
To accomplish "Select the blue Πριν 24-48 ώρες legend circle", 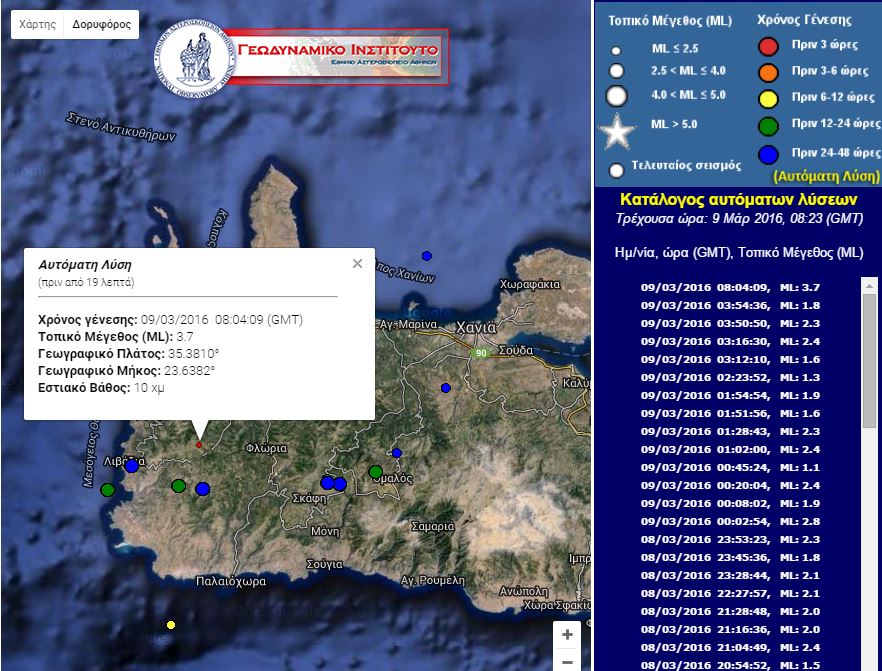I will point(767,152).
